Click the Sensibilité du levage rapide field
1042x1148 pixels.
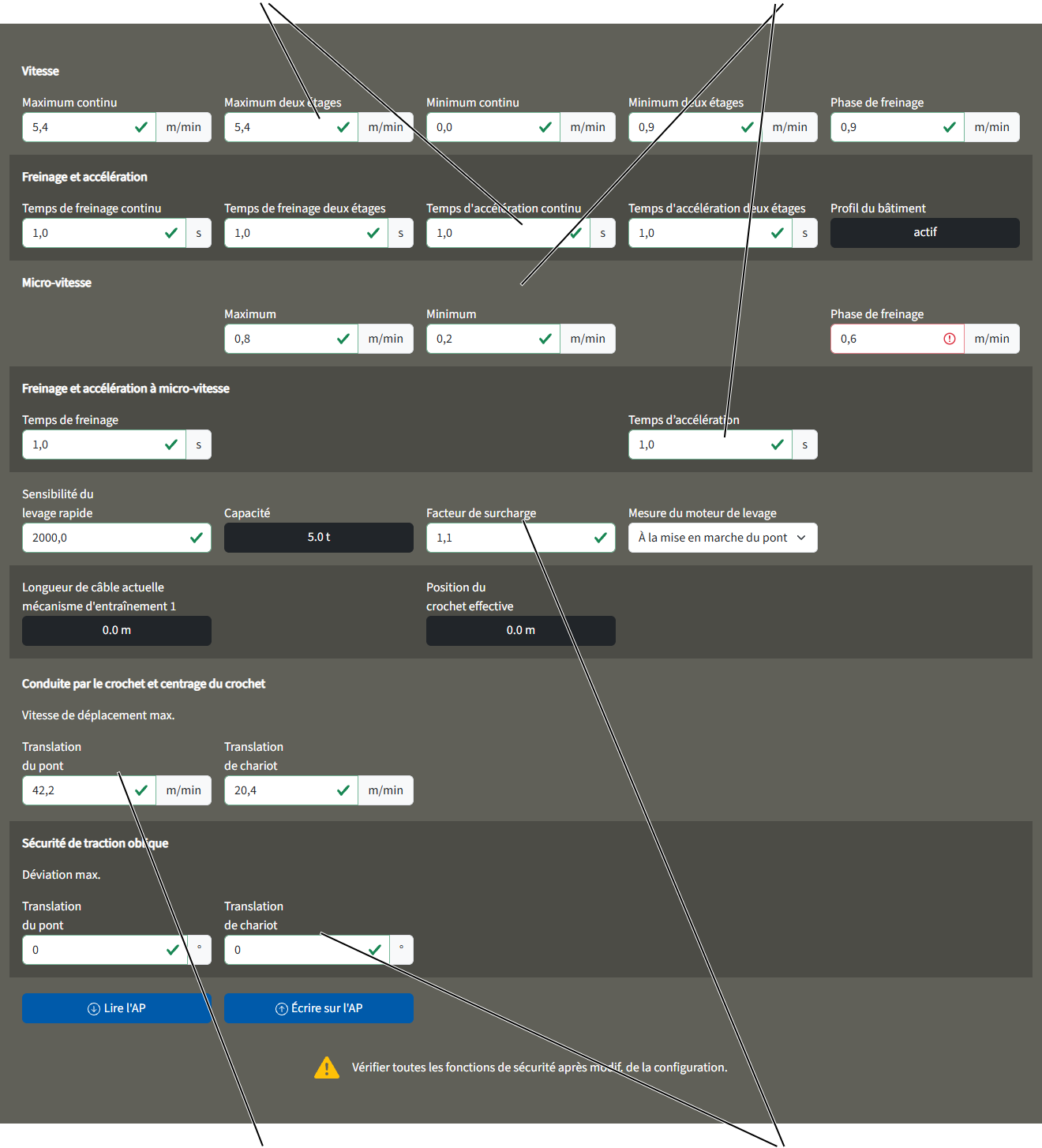click(x=117, y=538)
